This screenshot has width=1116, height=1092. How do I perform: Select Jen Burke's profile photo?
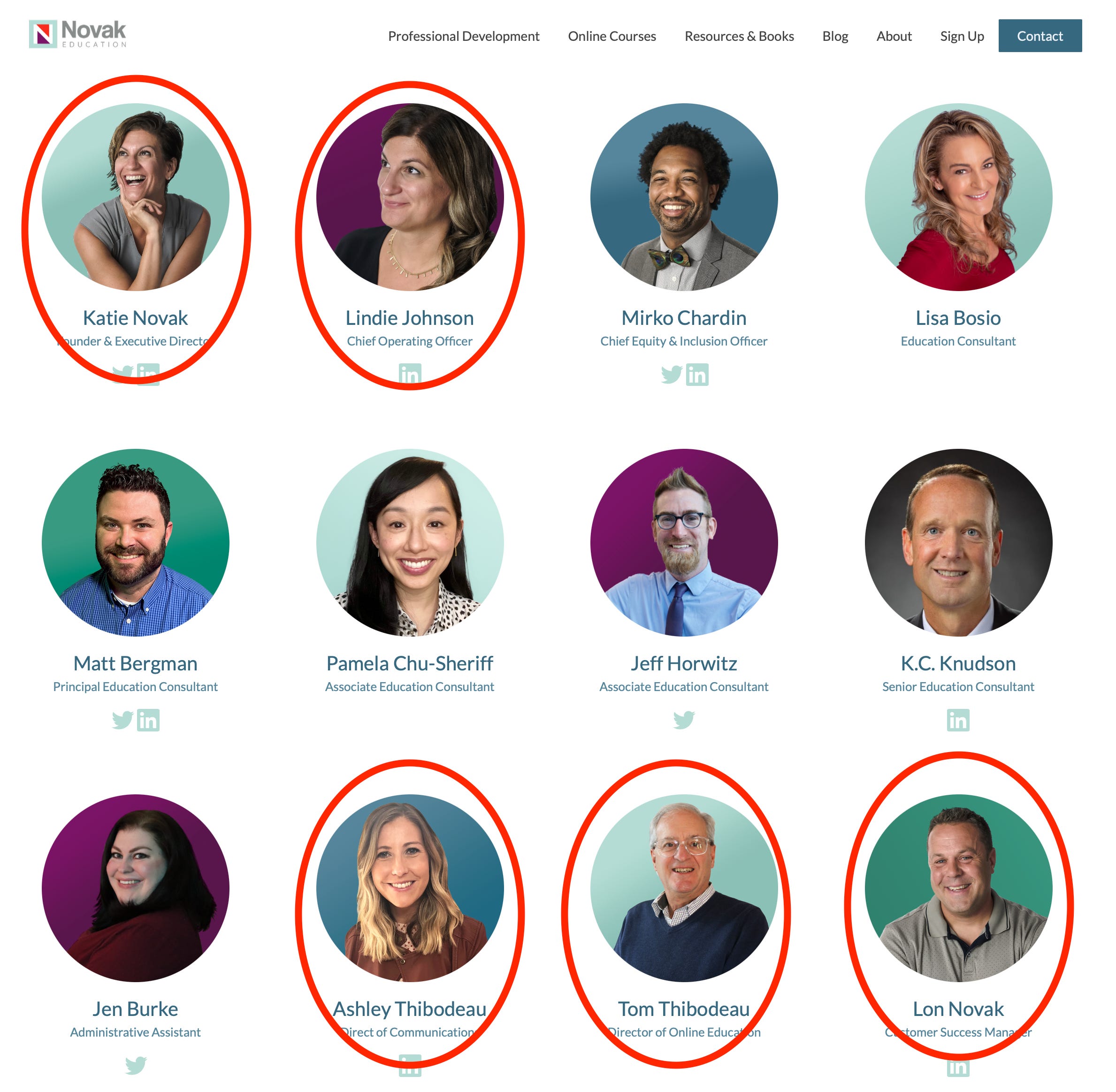tap(136, 888)
